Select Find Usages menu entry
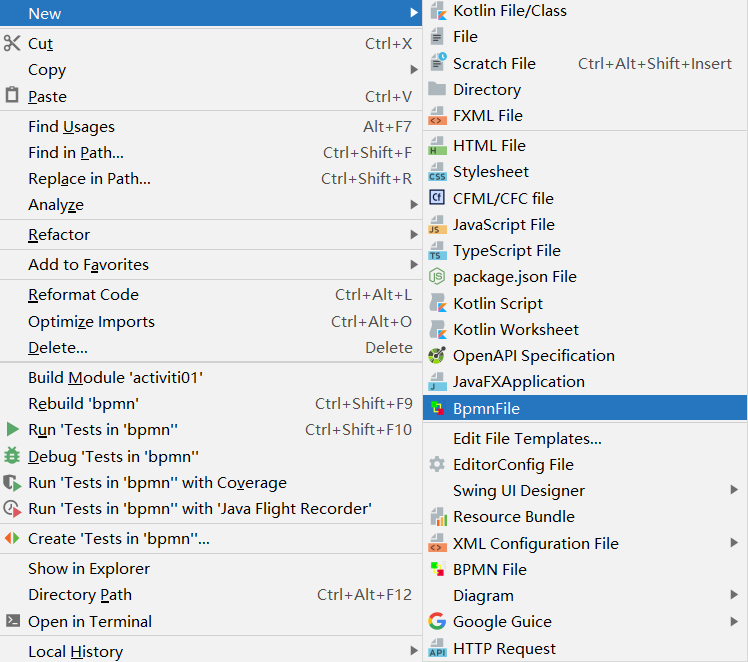The image size is (748, 662). point(211,126)
